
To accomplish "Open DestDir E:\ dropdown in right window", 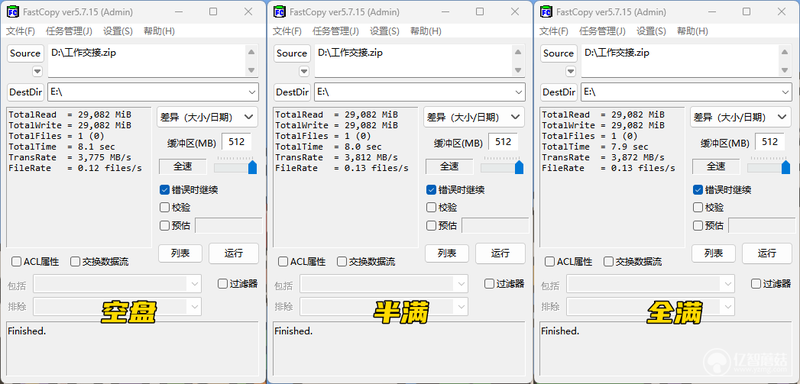I will coord(786,92).
